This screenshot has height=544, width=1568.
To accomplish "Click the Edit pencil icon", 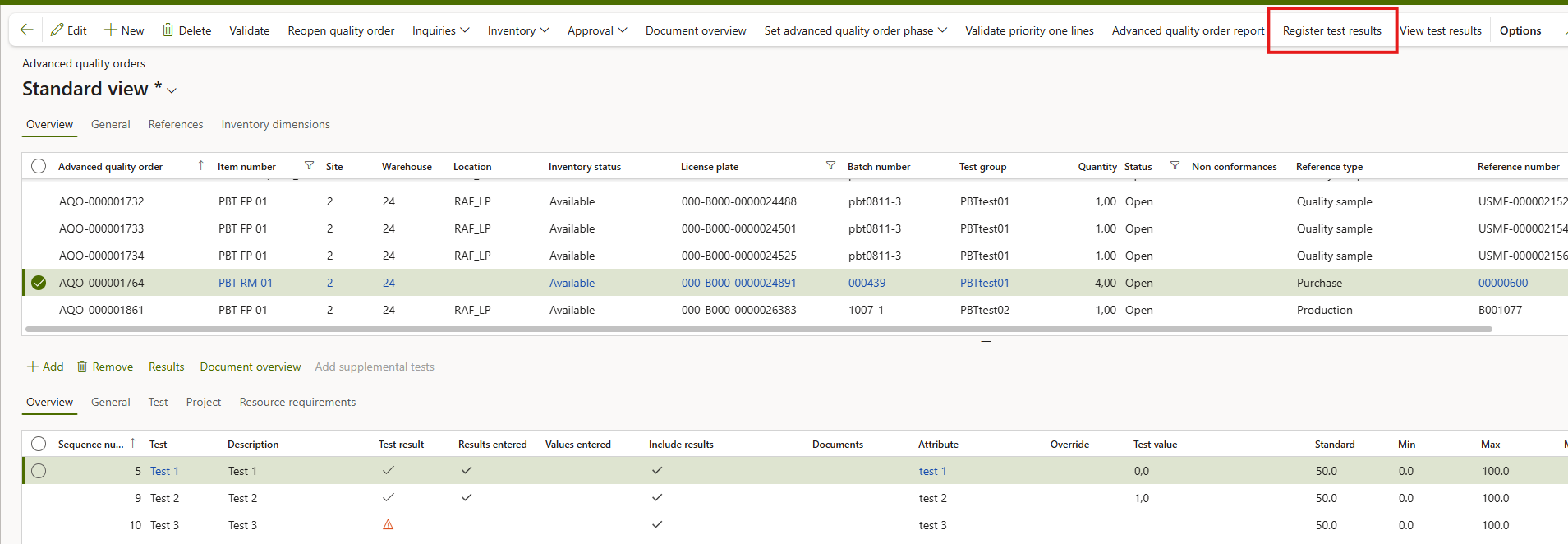I will 57,30.
